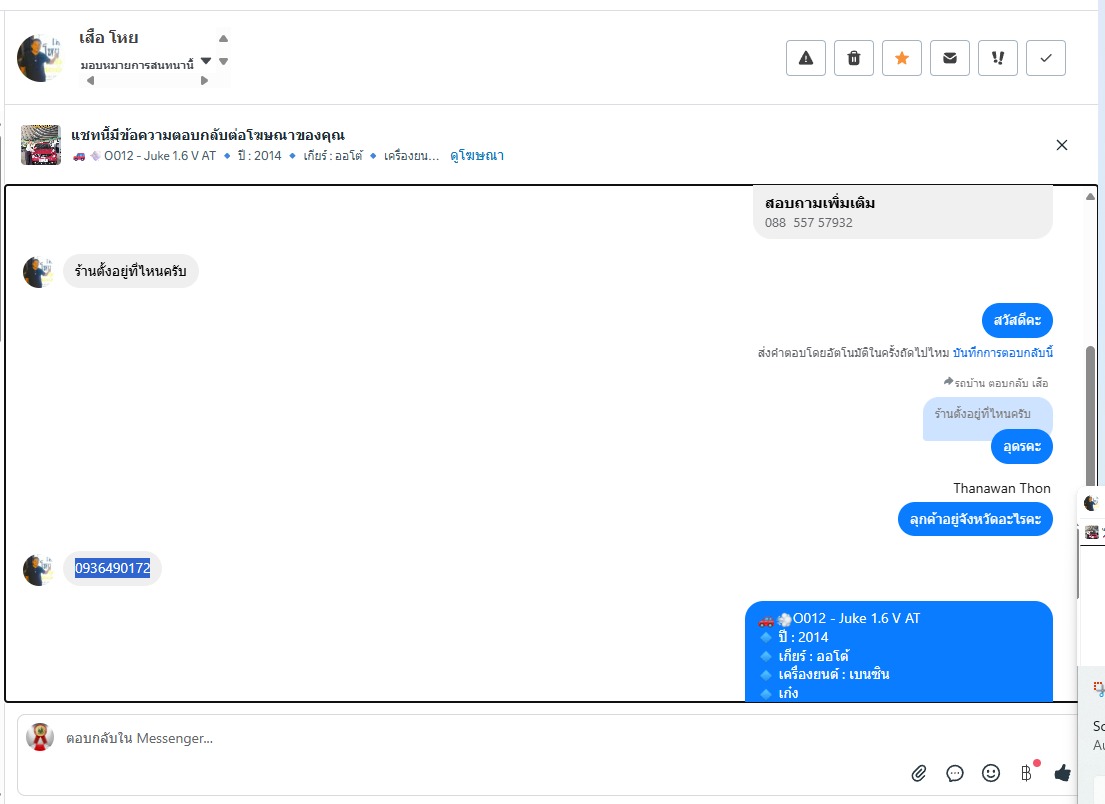Send a thumbs-up like
This screenshot has width=1105, height=804.
coord(1062,773)
